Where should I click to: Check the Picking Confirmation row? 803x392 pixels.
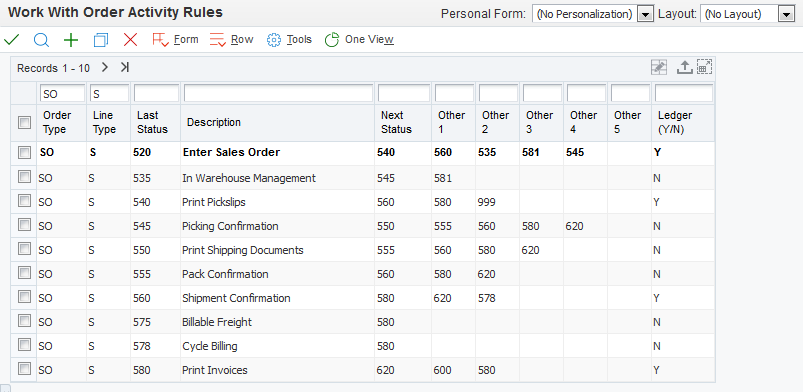tap(24, 224)
